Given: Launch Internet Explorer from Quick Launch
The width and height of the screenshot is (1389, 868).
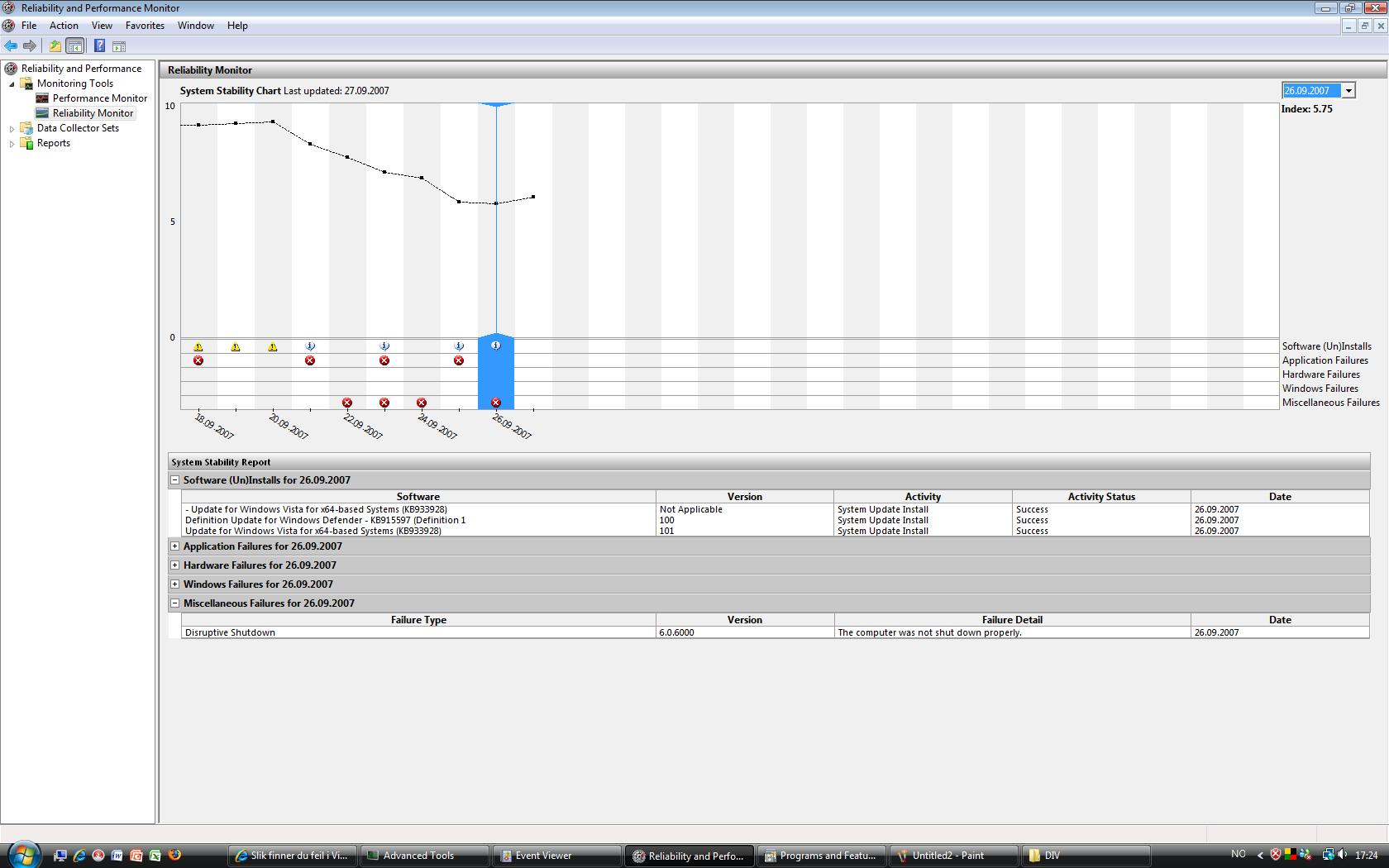Looking at the screenshot, I should pos(79,856).
